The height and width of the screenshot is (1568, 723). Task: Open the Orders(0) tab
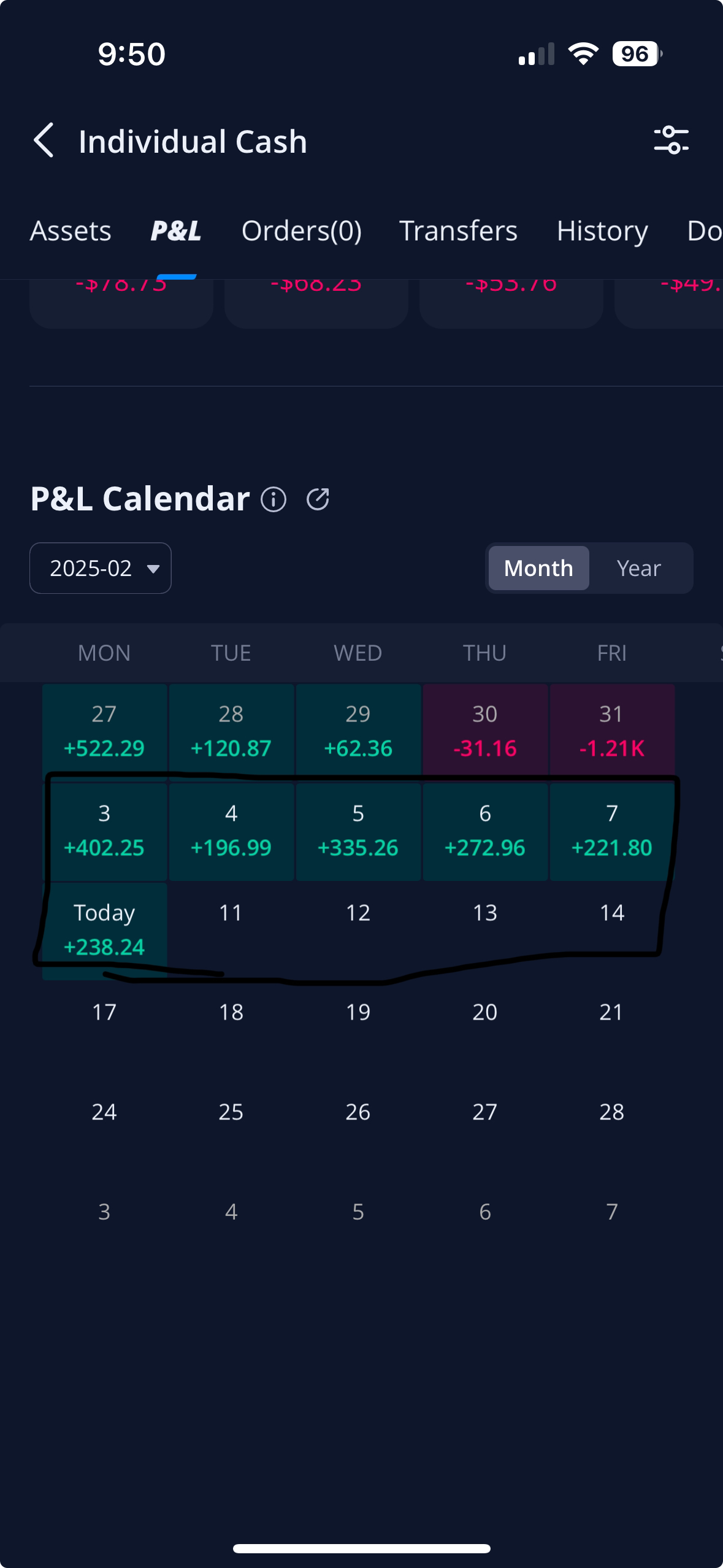[301, 231]
